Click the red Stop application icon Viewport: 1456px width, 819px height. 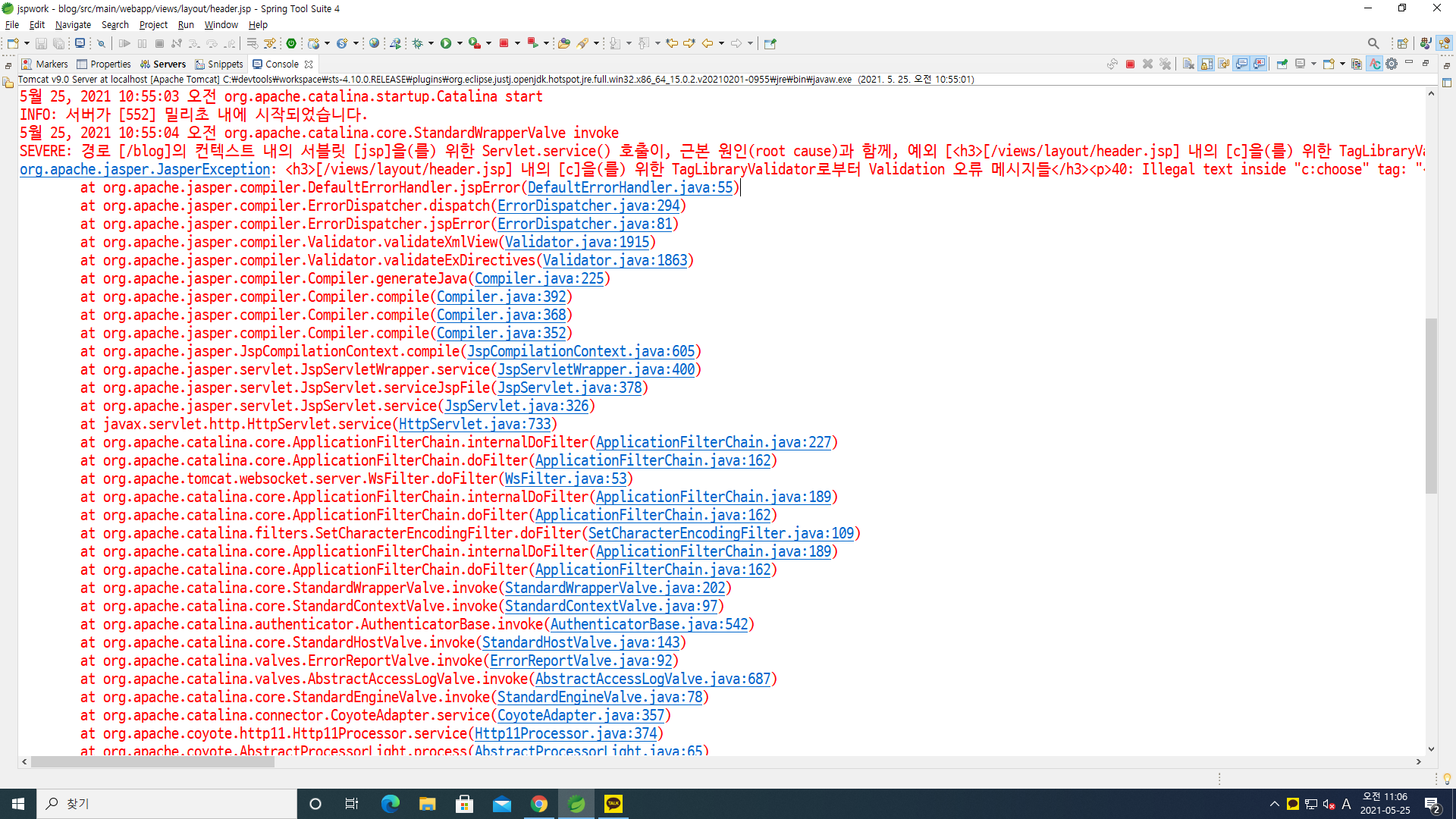coord(504,43)
